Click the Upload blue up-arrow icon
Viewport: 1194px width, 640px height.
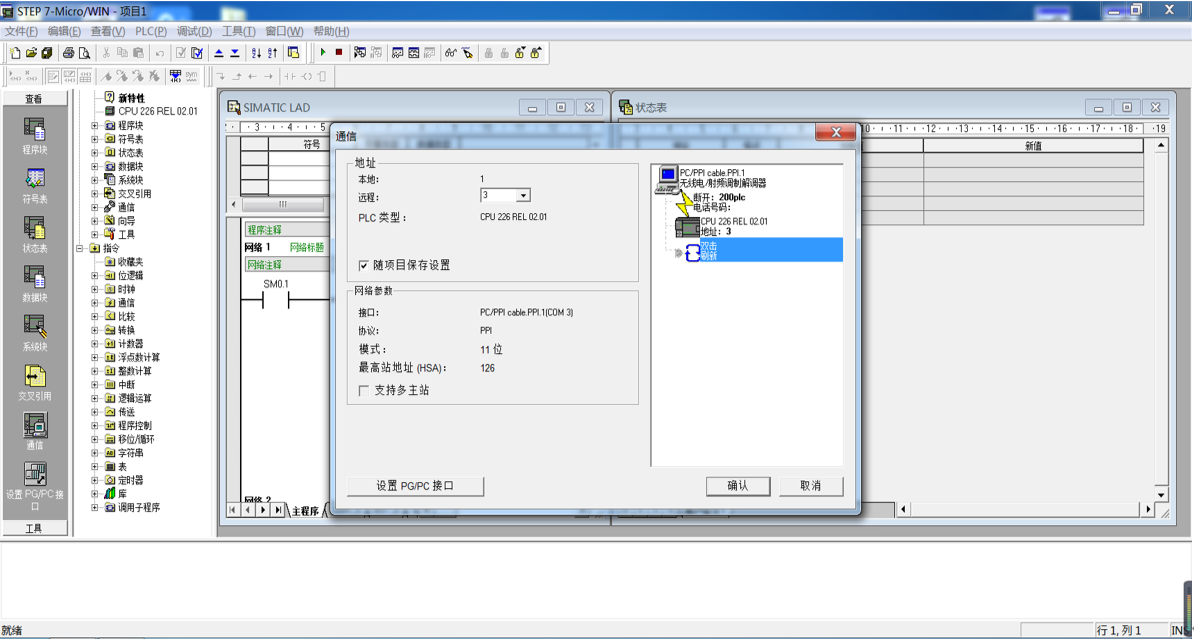[219, 53]
